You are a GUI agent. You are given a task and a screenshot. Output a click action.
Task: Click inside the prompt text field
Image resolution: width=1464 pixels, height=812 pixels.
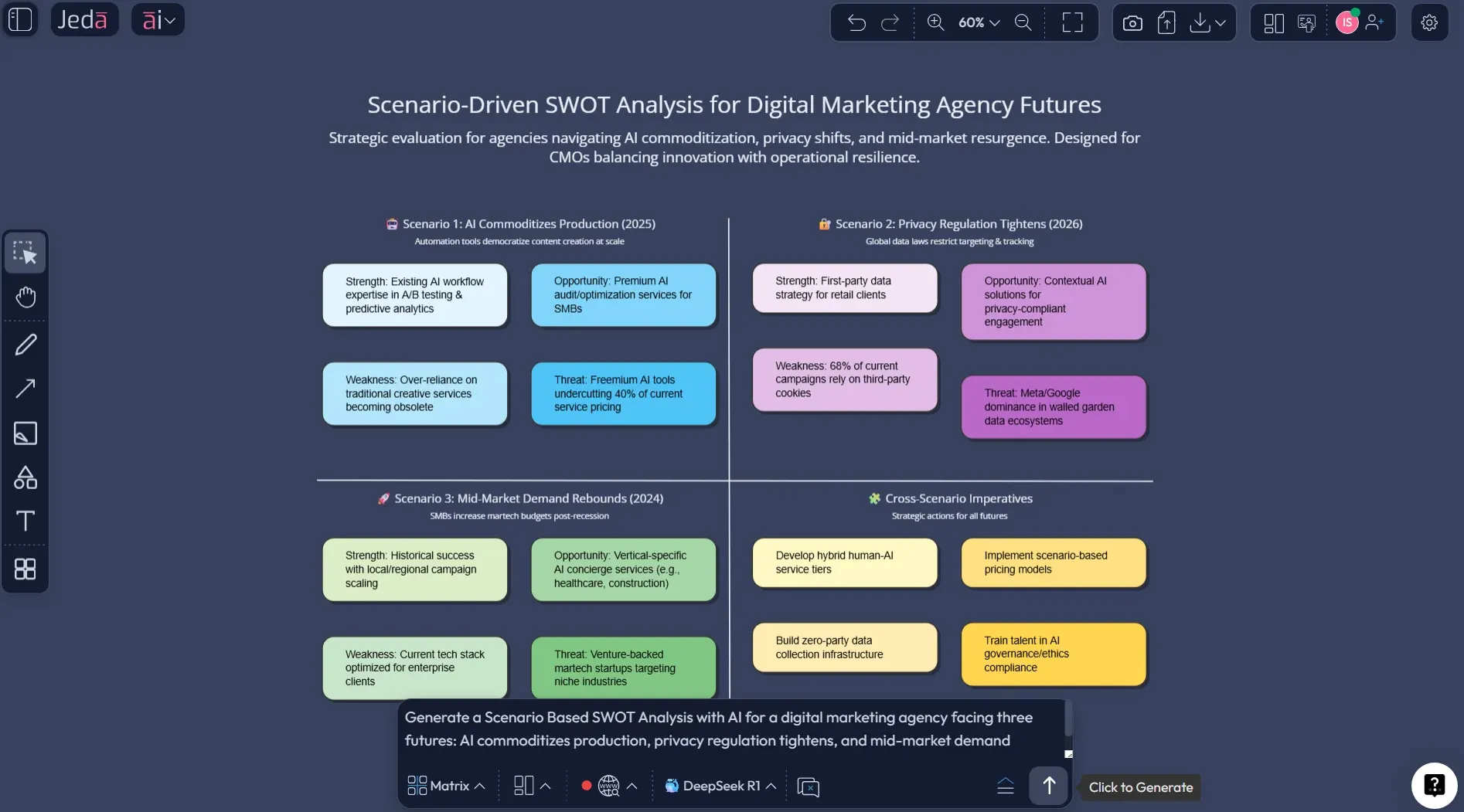(x=719, y=729)
